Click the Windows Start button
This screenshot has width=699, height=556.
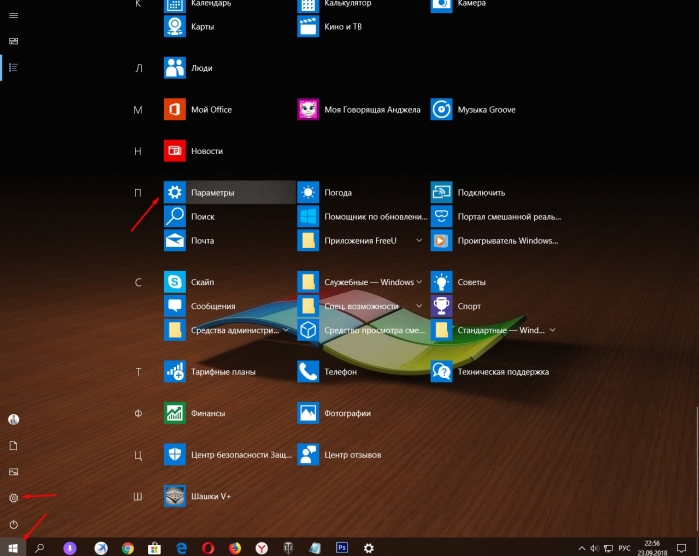[13, 548]
